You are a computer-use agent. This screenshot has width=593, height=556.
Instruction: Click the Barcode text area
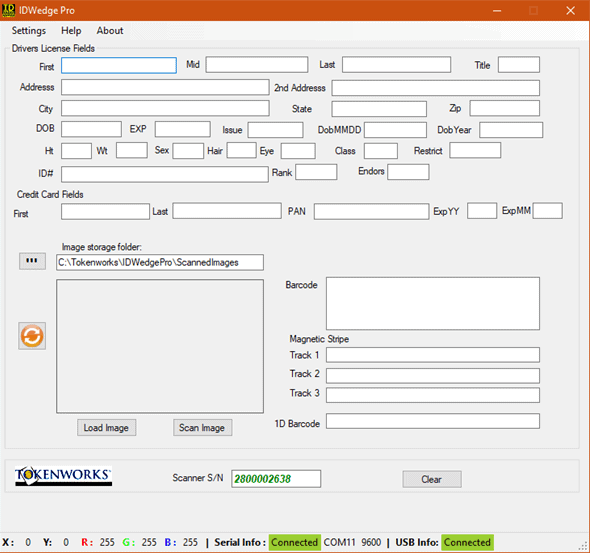click(x=433, y=304)
